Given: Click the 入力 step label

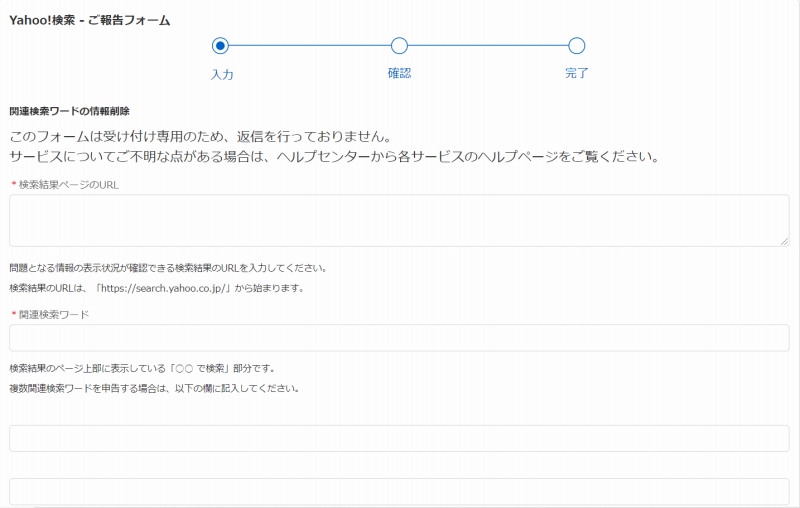Looking at the screenshot, I should coord(222,74).
